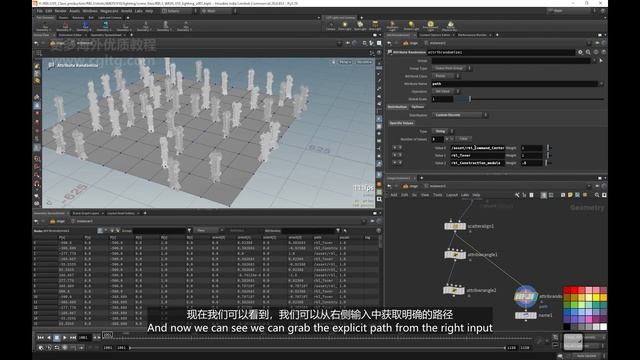
Task: Jump to the first frame
Action: [40, 338]
